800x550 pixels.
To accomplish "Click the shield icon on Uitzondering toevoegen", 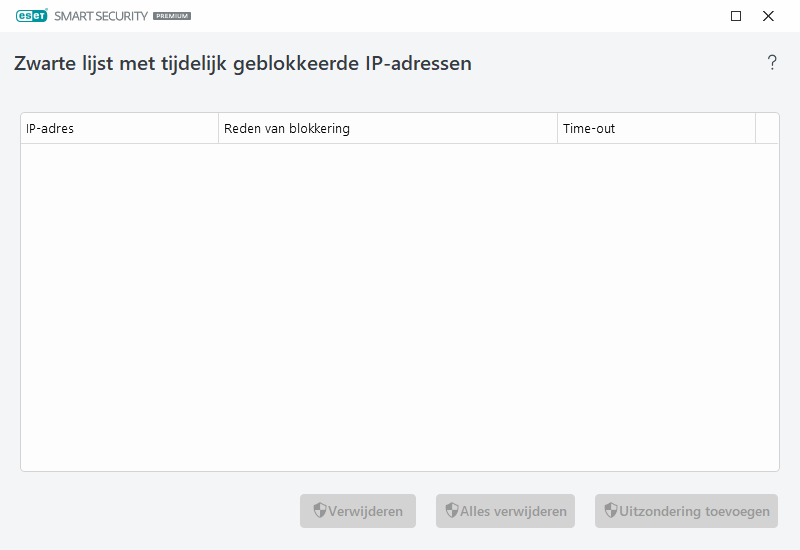I will click(x=611, y=511).
